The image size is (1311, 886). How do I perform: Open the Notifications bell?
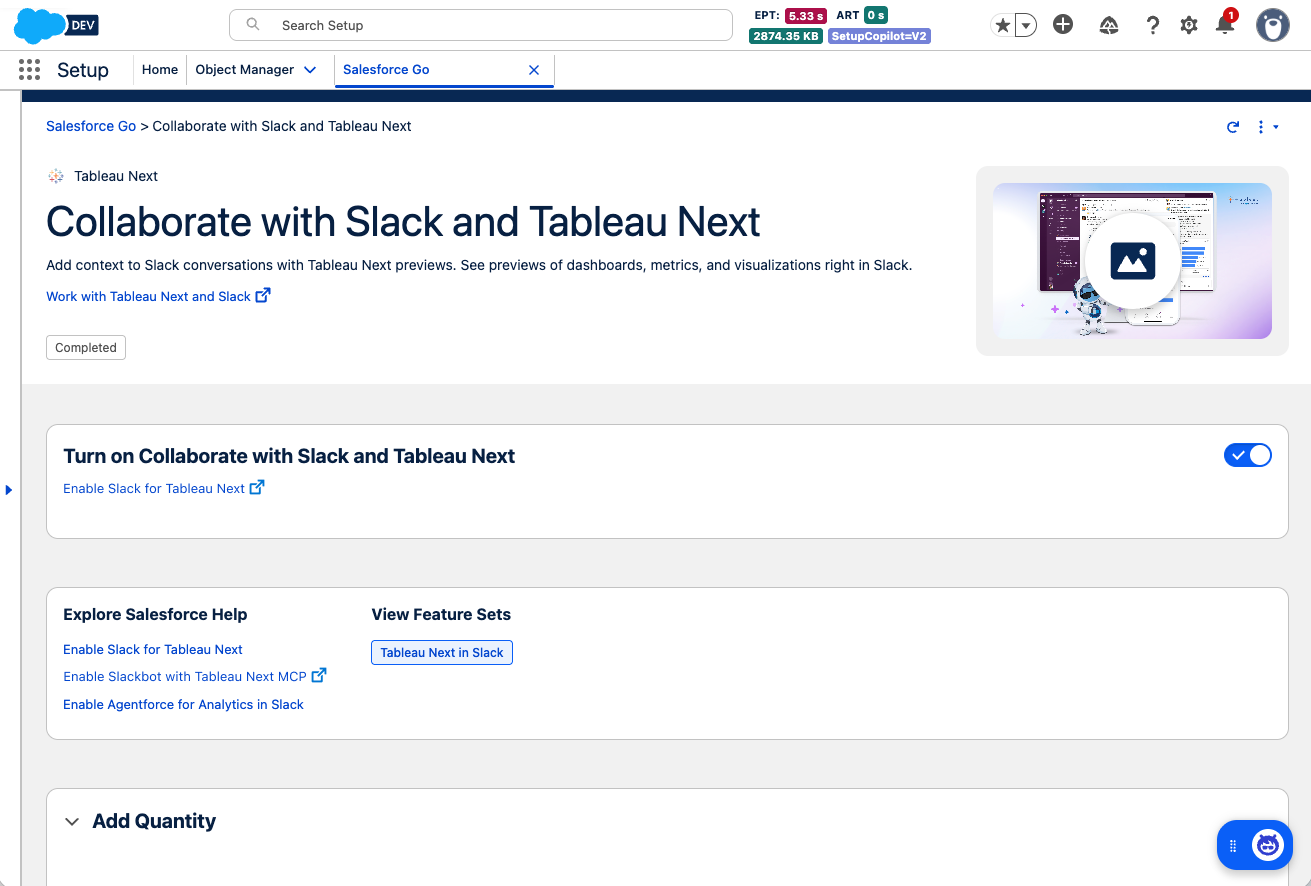pyautogui.click(x=1225, y=25)
